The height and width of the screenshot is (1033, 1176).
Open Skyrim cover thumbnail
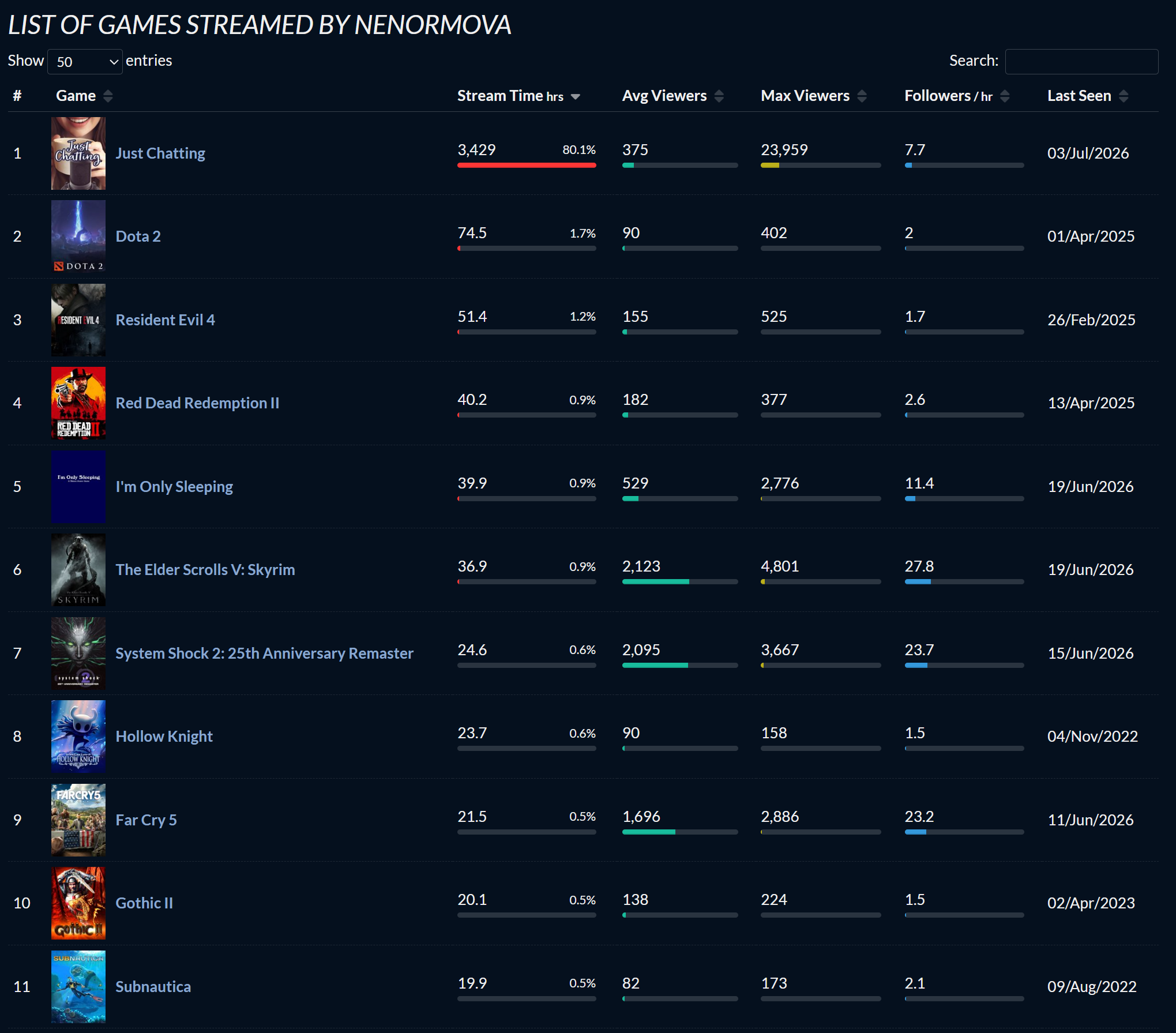tap(78, 570)
